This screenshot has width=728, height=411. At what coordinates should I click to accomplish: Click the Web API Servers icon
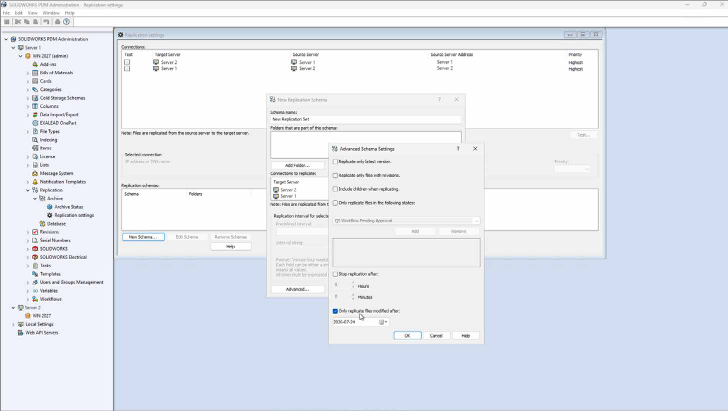20,333
